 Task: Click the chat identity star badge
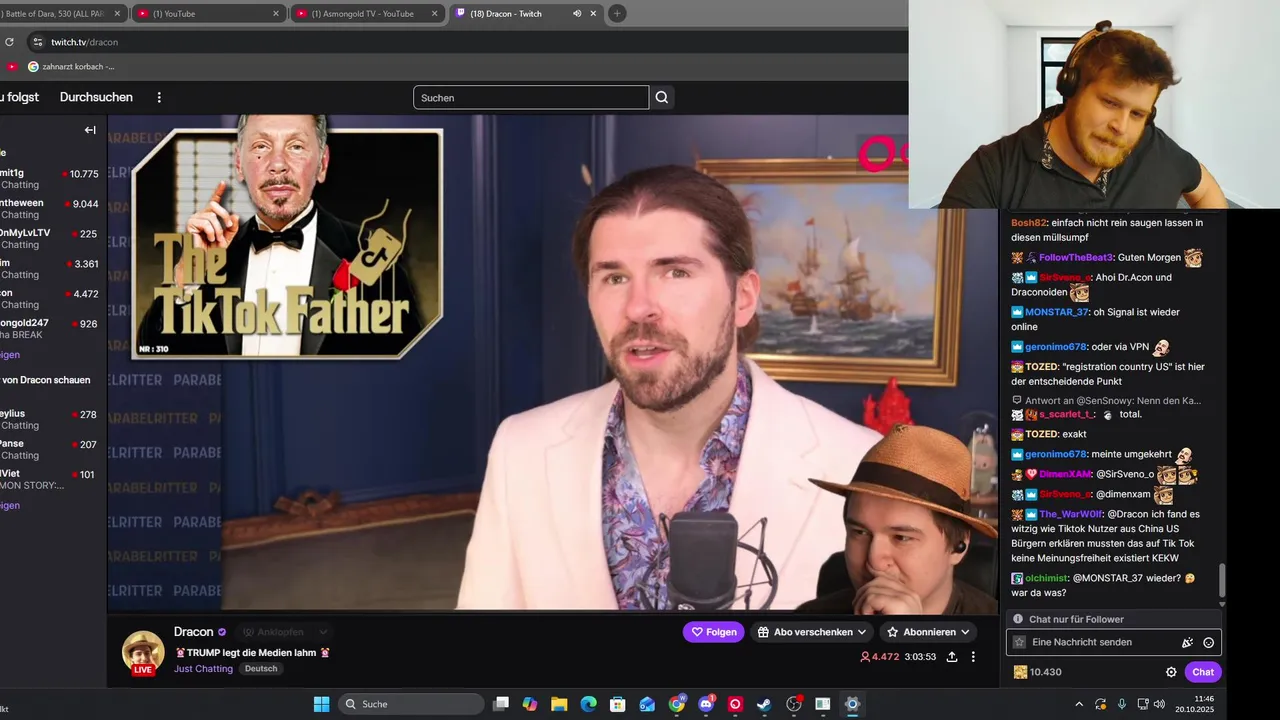pyautogui.click(x=1019, y=642)
